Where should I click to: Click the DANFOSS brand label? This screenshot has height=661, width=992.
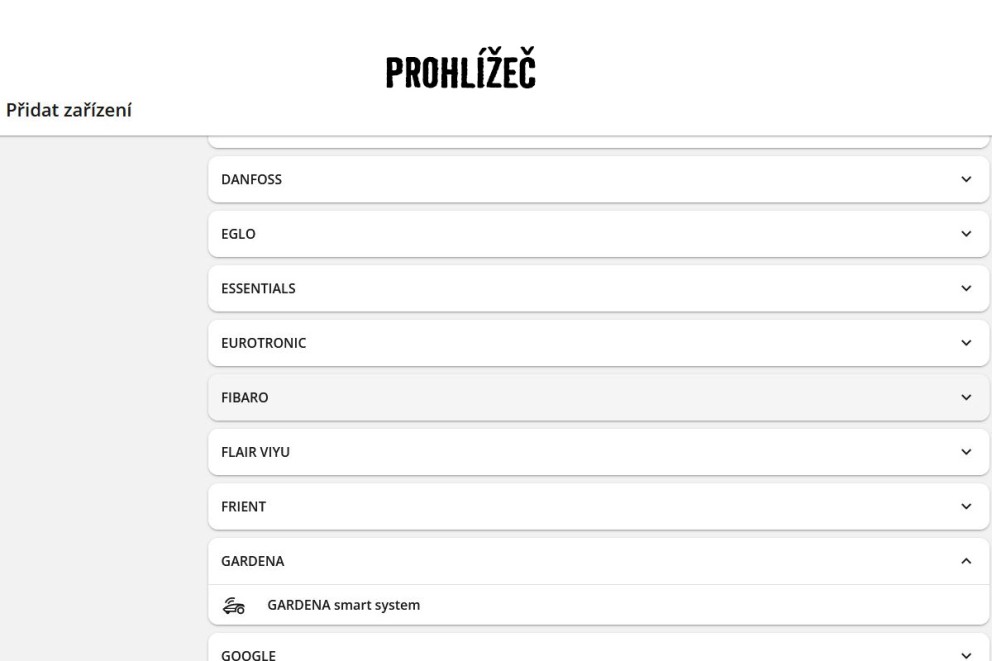tap(251, 180)
